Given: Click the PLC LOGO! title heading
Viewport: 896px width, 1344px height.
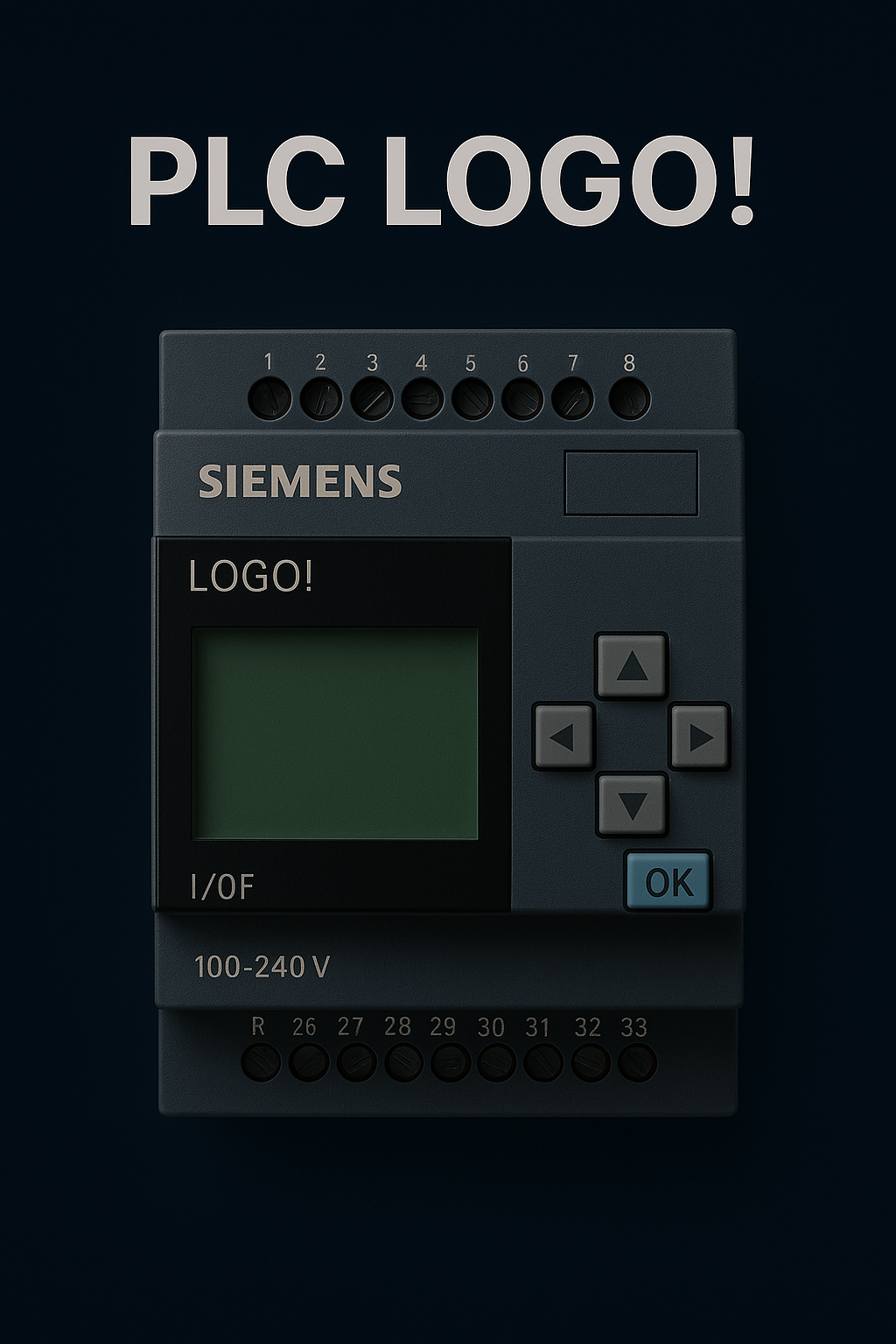Looking at the screenshot, I should [x=442, y=182].
